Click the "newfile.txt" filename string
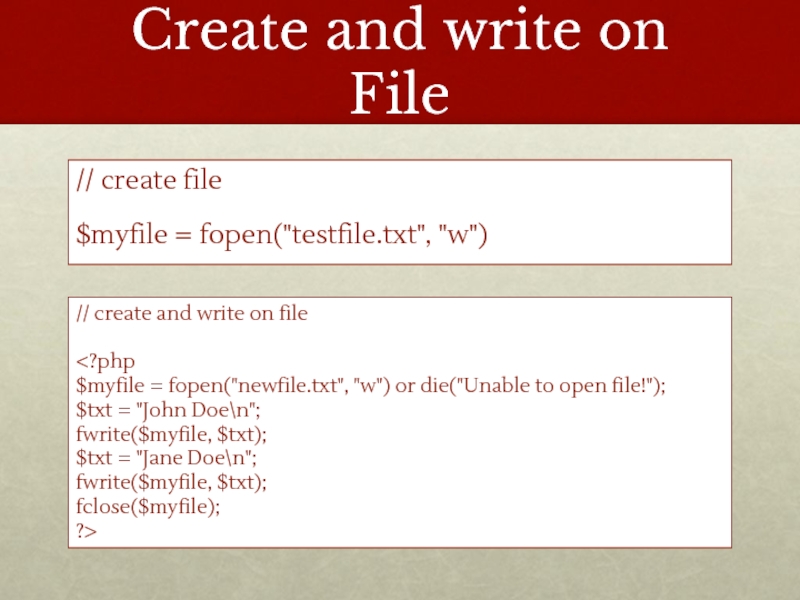This screenshot has height=600, width=800. [297, 384]
